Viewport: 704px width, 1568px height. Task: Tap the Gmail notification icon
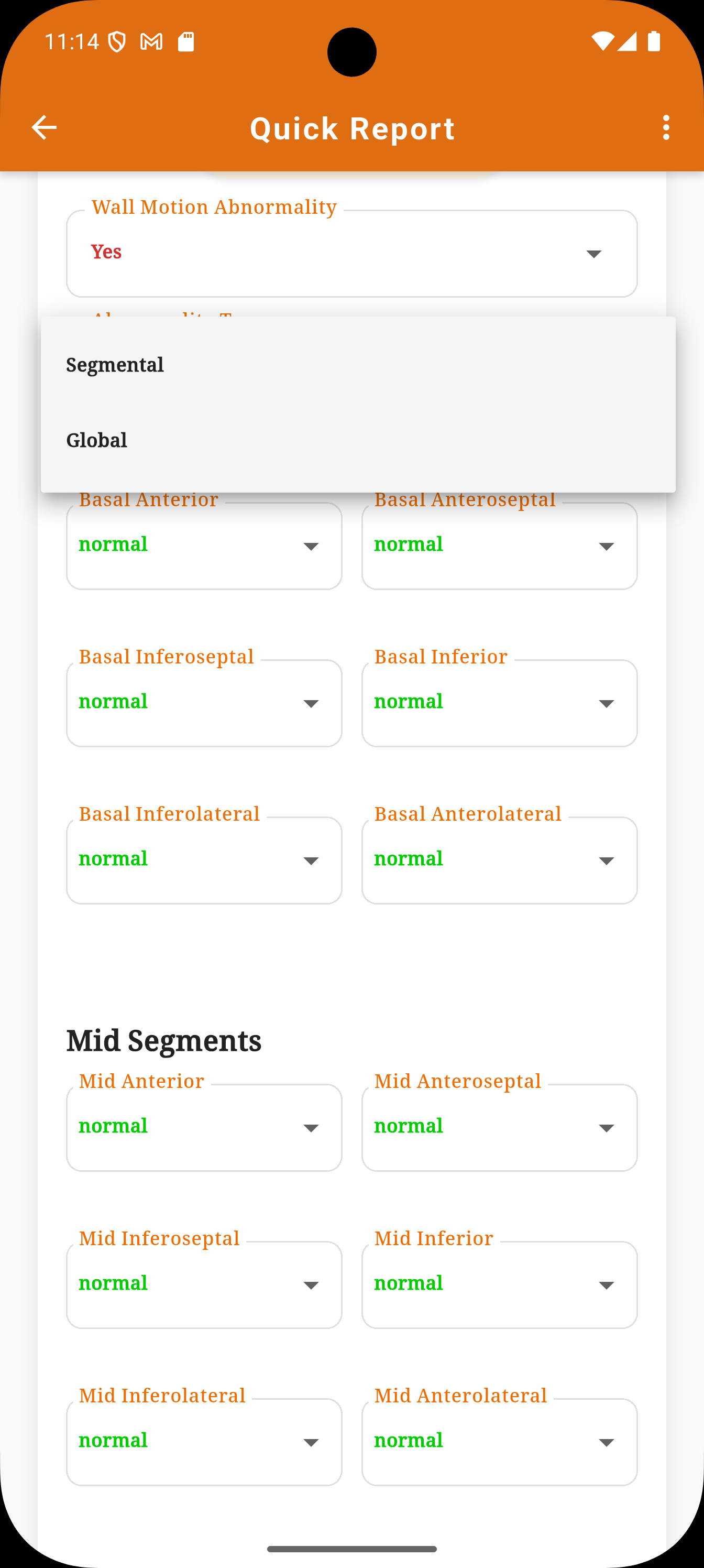[x=151, y=41]
